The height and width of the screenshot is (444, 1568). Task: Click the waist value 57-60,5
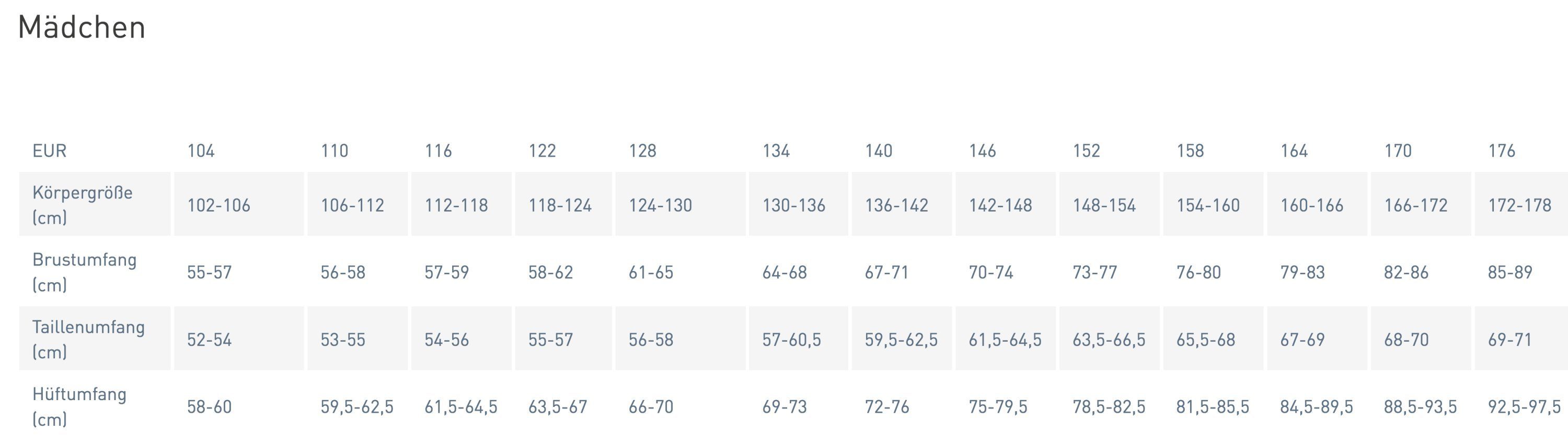[791, 340]
